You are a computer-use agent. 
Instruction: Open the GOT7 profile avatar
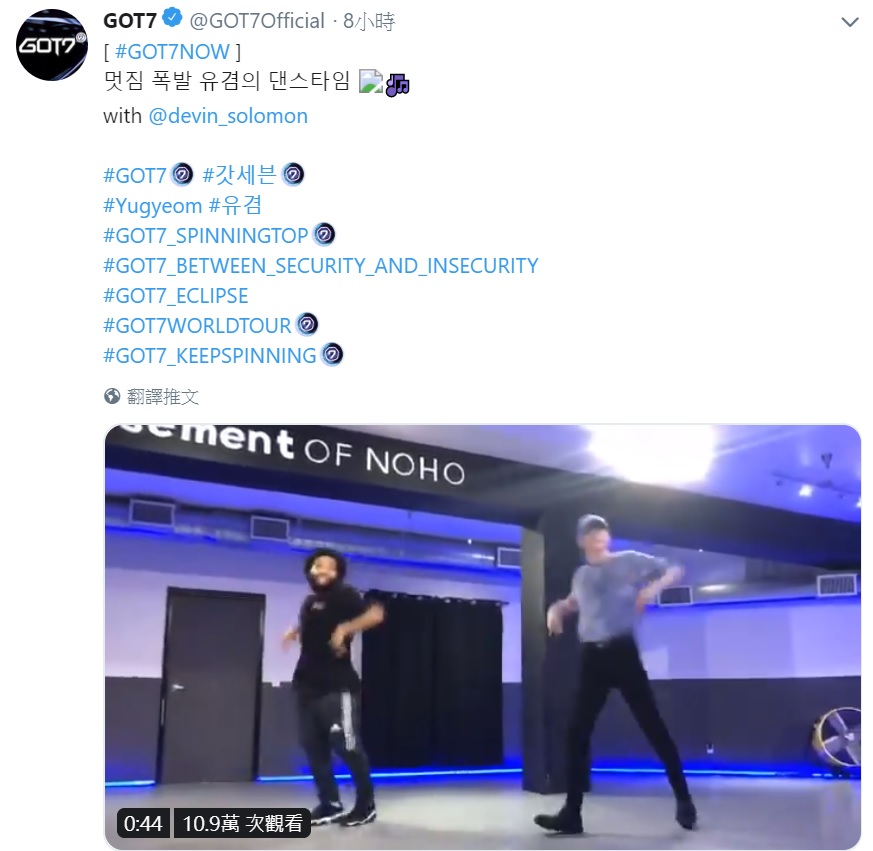(52, 45)
